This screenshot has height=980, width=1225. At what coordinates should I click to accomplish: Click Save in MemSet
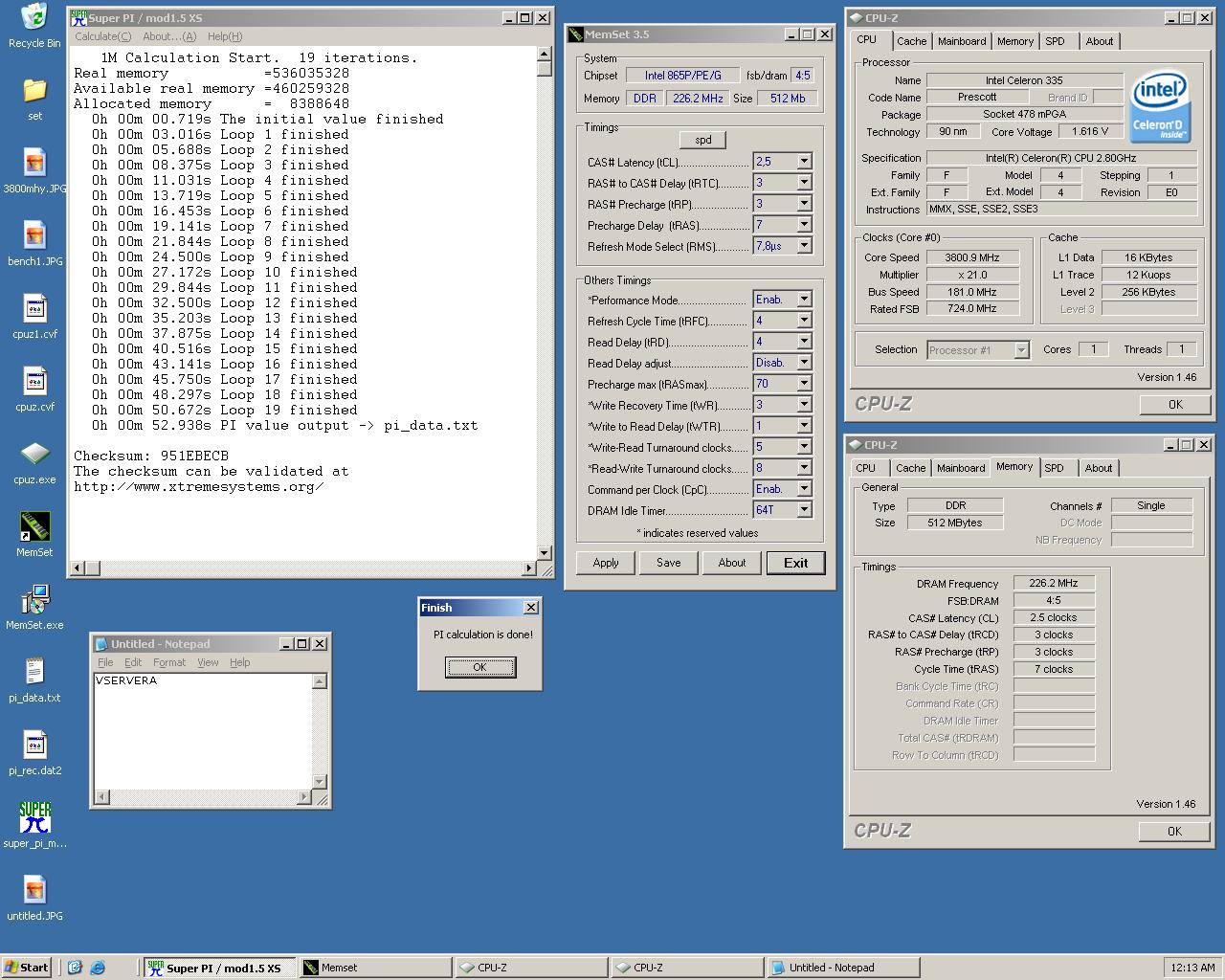pos(669,563)
